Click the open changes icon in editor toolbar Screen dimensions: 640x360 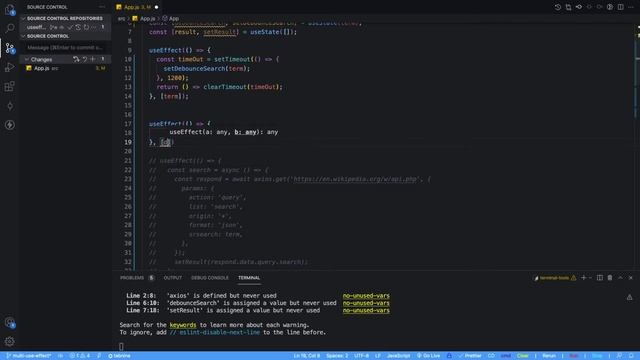coord(568,7)
